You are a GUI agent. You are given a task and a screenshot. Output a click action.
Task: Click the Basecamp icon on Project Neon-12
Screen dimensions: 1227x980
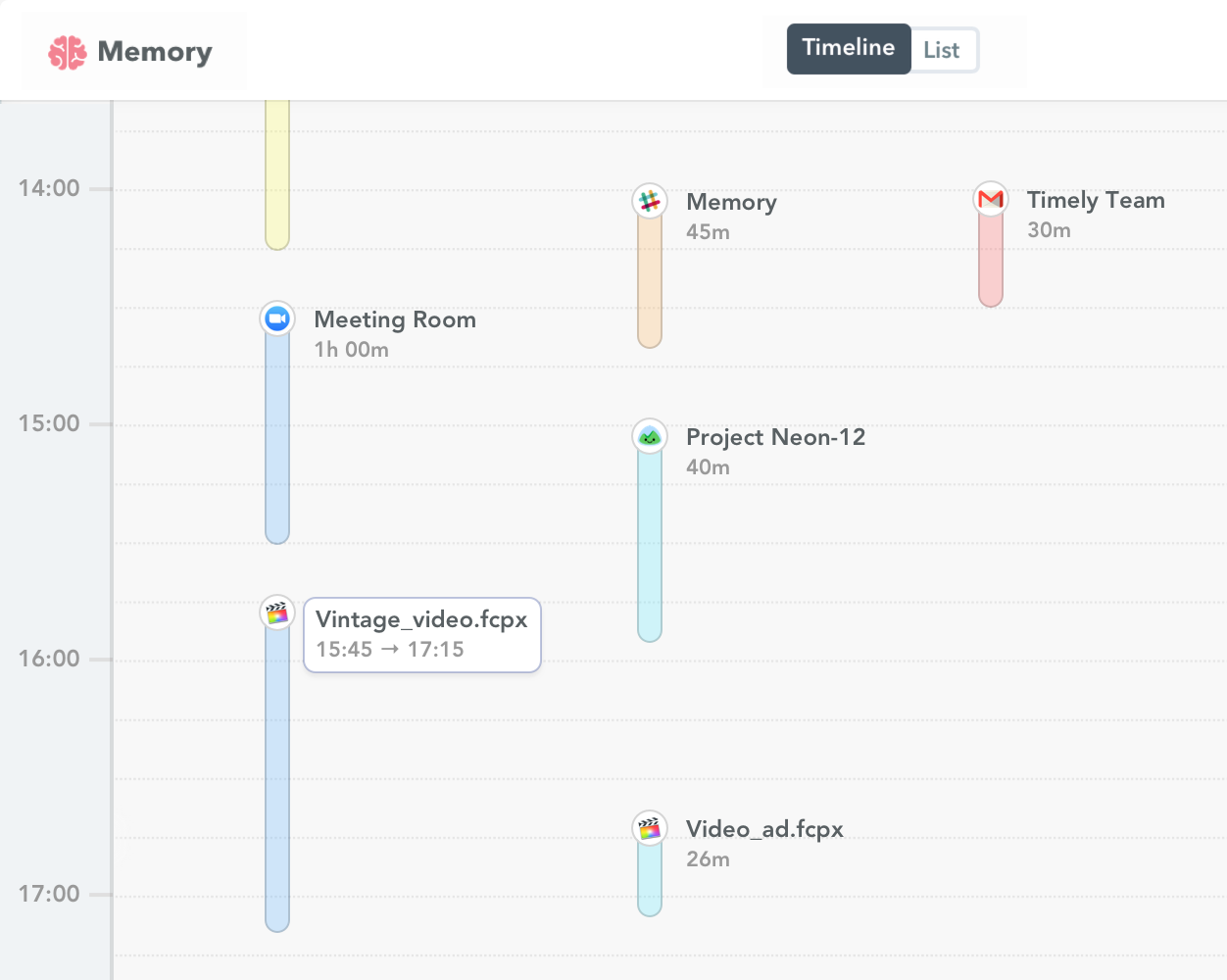click(x=650, y=435)
